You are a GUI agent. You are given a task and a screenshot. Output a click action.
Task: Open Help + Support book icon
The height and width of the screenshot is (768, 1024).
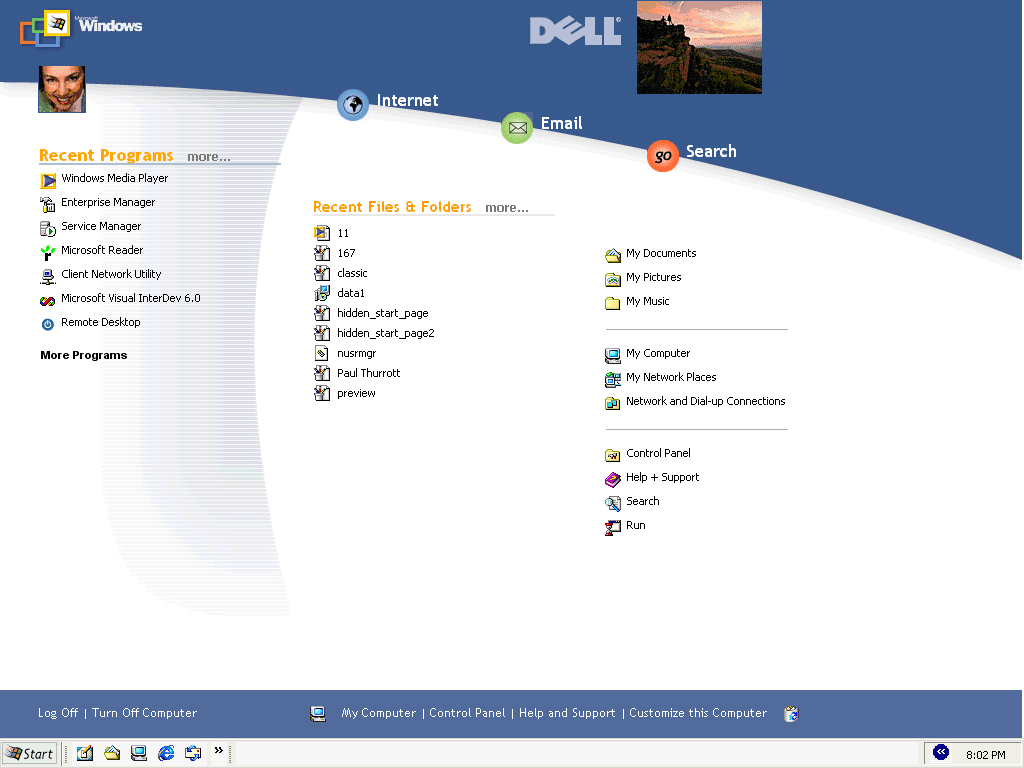pyautogui.click(x=613, y=479)
